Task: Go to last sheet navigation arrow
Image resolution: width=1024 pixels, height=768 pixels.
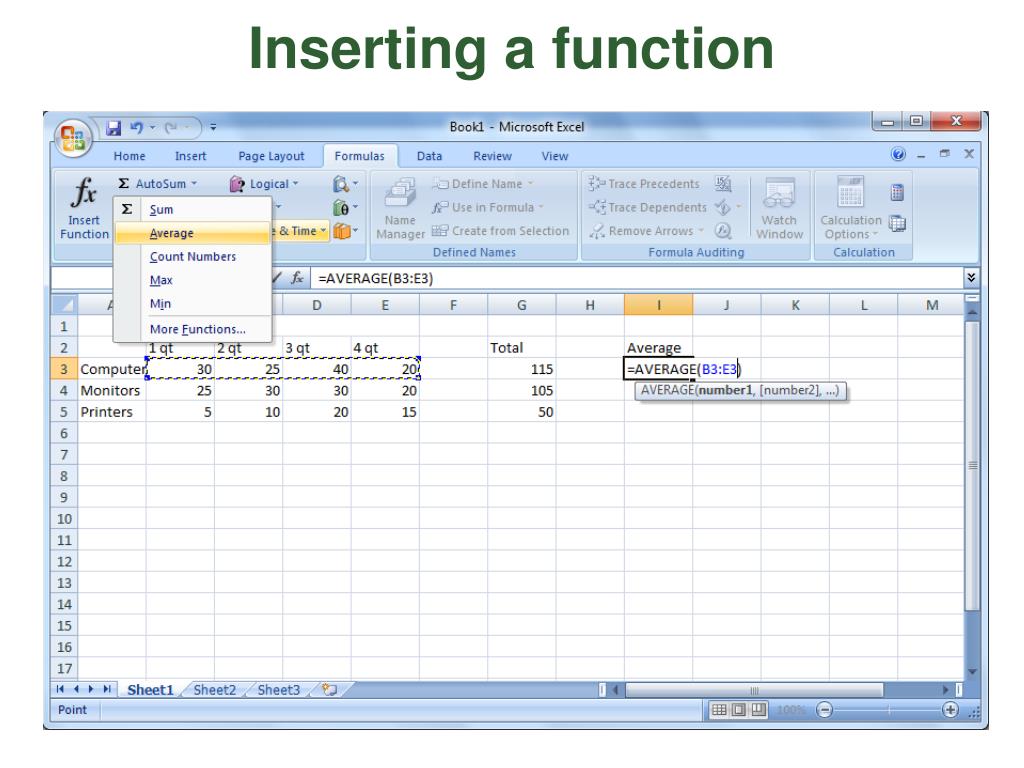Action: coord(106,689)
